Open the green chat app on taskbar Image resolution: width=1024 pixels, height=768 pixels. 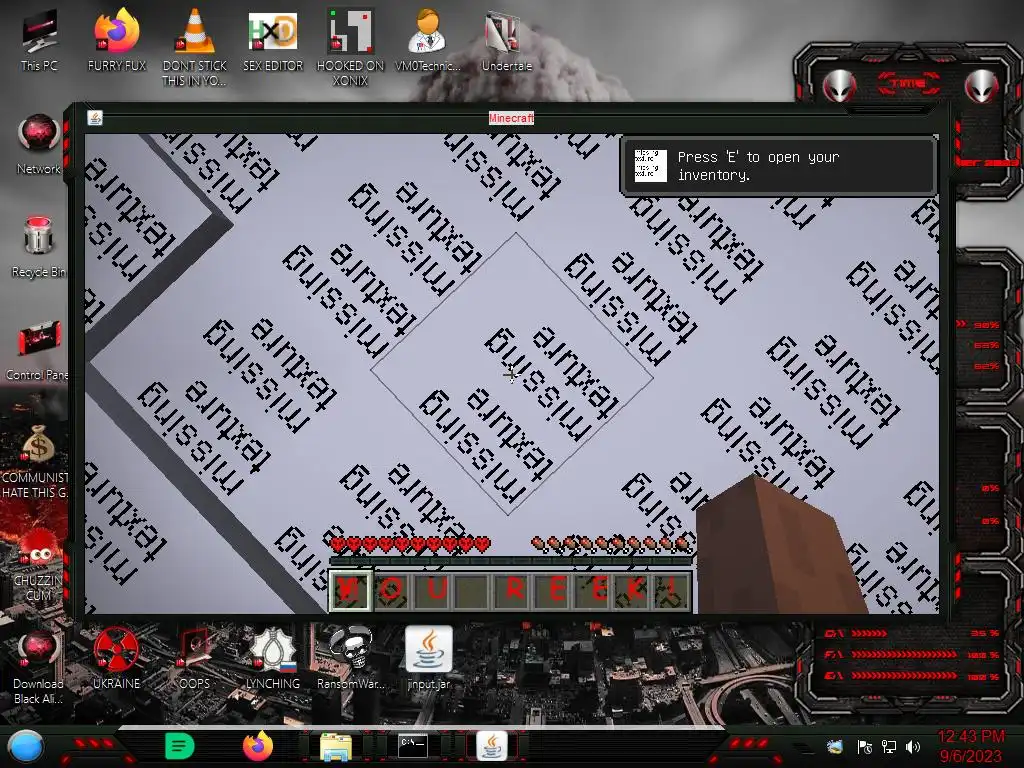coord(180,746)
